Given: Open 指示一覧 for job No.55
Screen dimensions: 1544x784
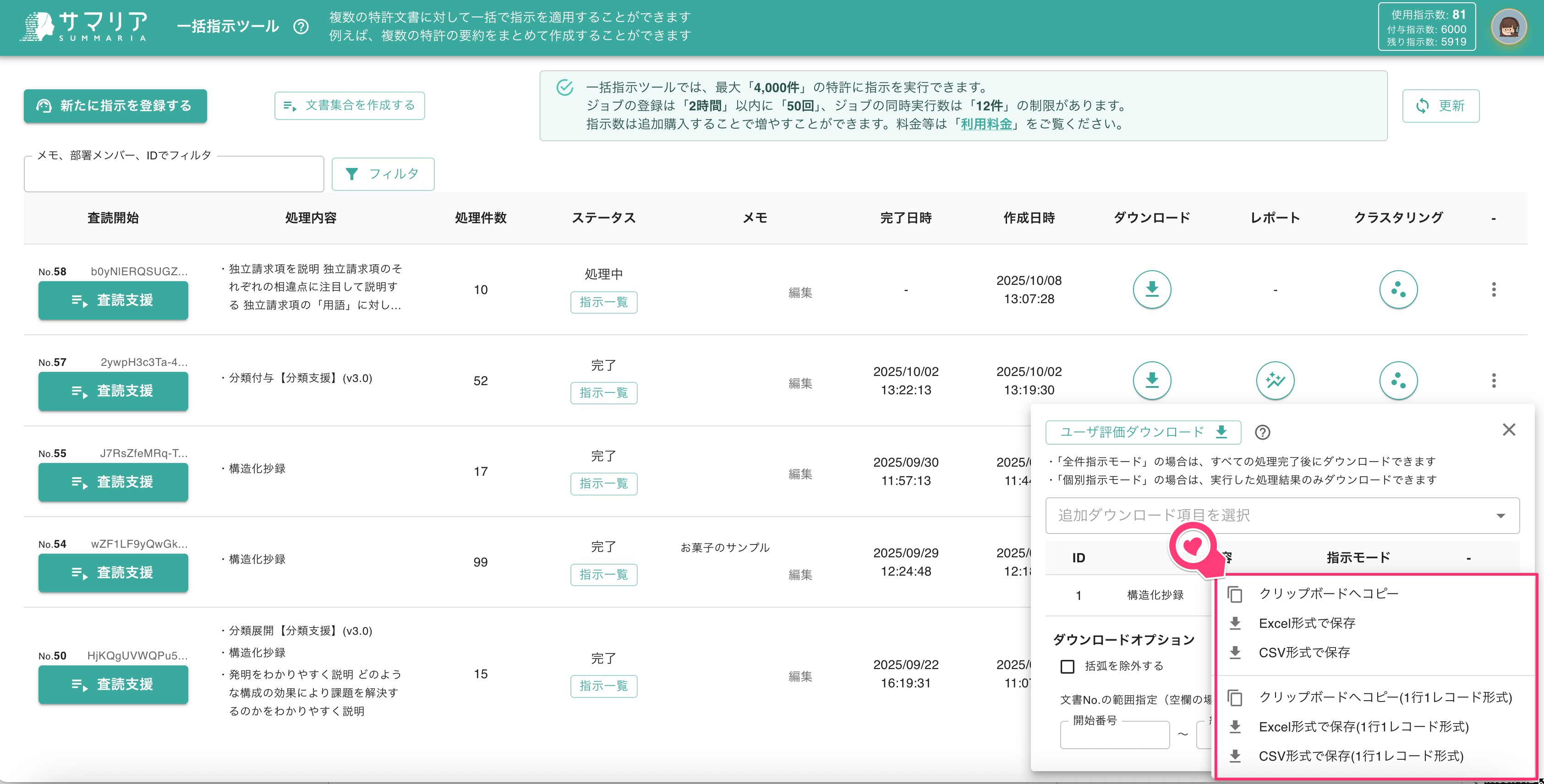Looking at the screenshot, I should pos(603,483).
